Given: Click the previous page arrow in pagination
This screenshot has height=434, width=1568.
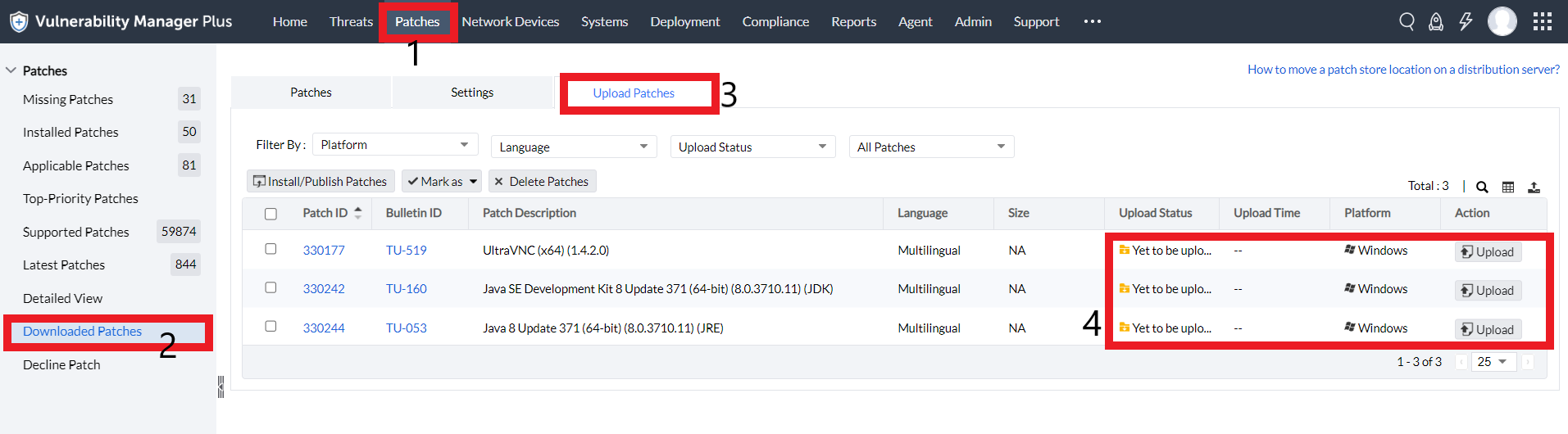Looking at the screenshot, I should 1461,362.
